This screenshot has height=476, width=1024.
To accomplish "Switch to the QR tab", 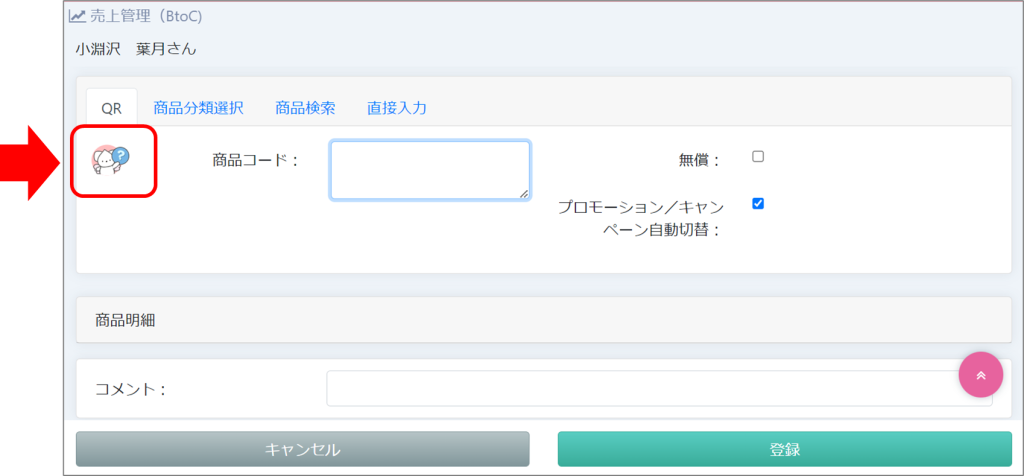I will [111, 108].
